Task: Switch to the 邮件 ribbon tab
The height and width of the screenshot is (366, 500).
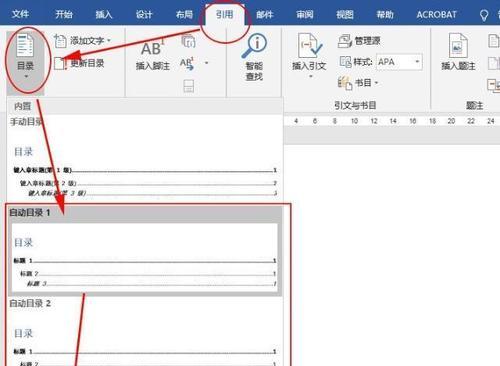Action: pos(265,14)
